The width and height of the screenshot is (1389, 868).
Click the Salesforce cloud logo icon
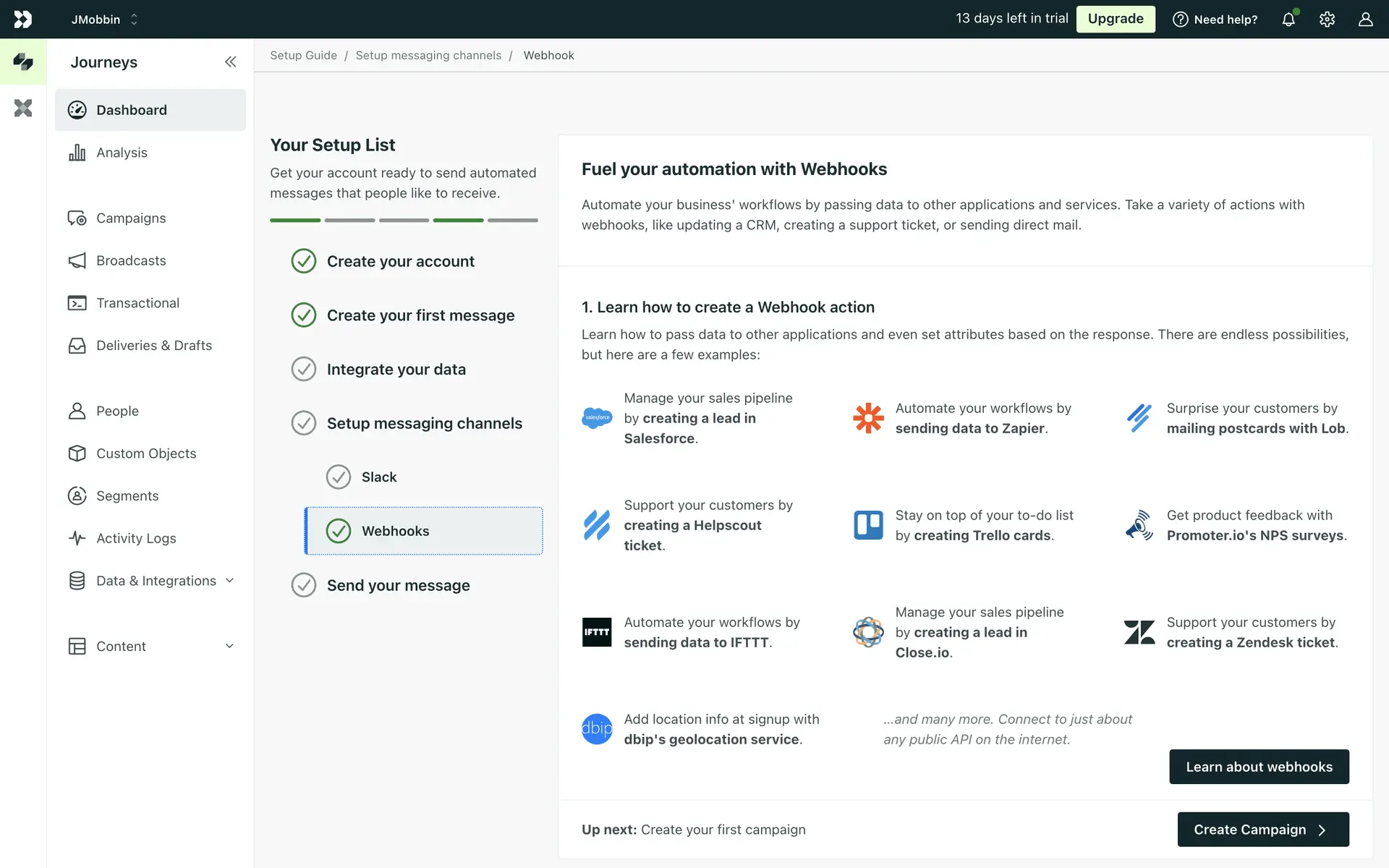[x=597, y=418]
